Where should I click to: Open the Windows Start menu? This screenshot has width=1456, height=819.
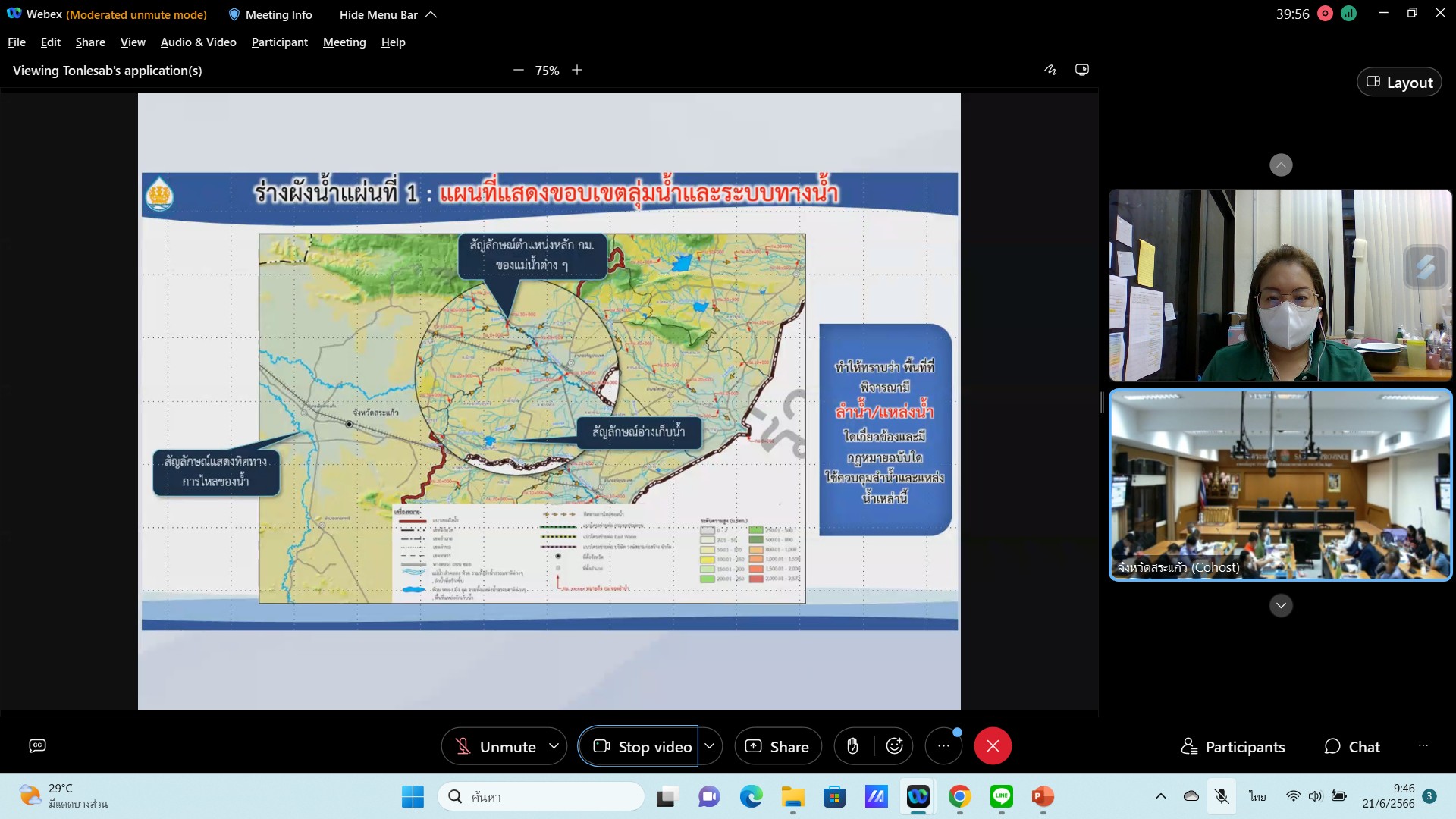tap(413, 797)
